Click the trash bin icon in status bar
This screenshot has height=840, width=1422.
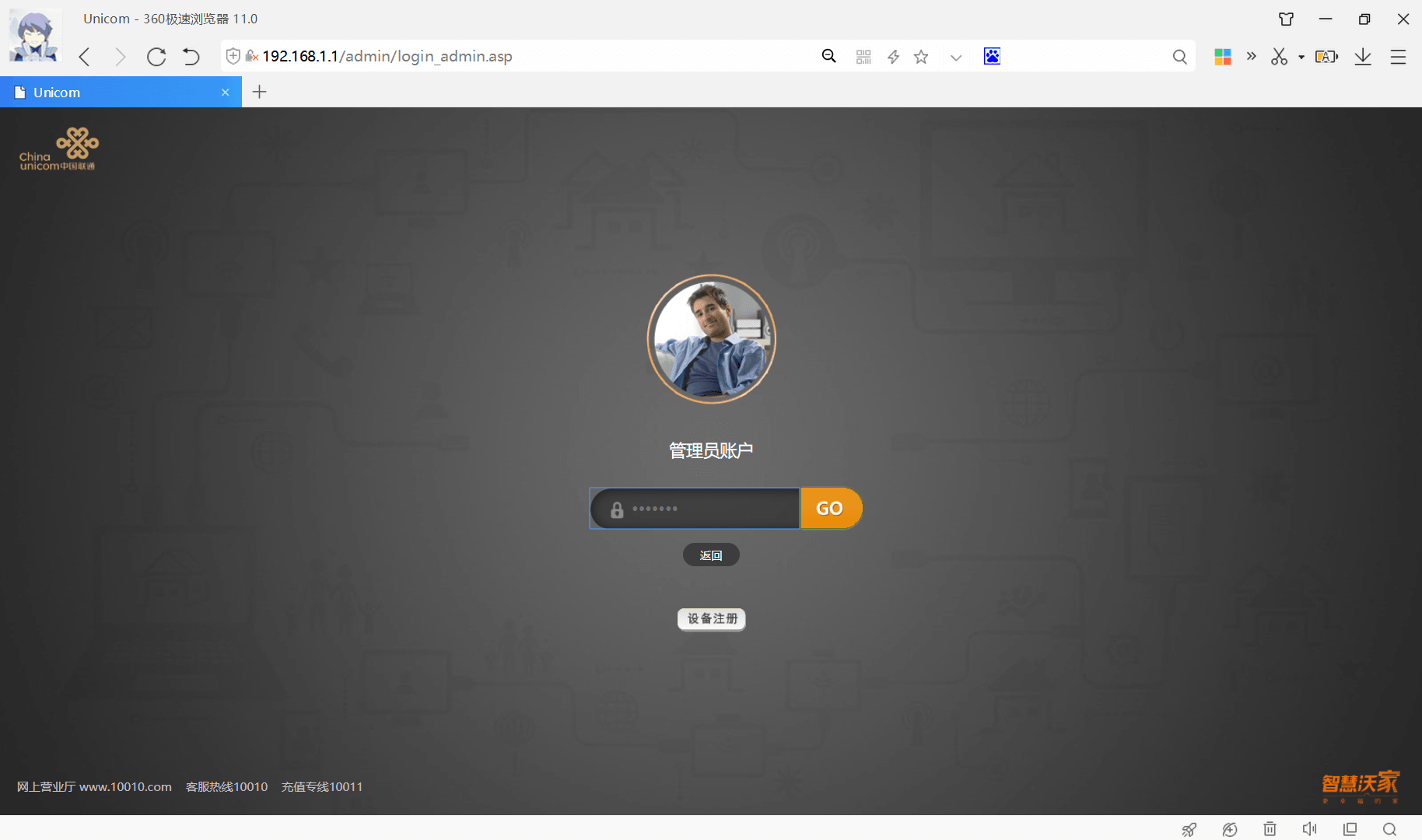[x=1270, y=829]
